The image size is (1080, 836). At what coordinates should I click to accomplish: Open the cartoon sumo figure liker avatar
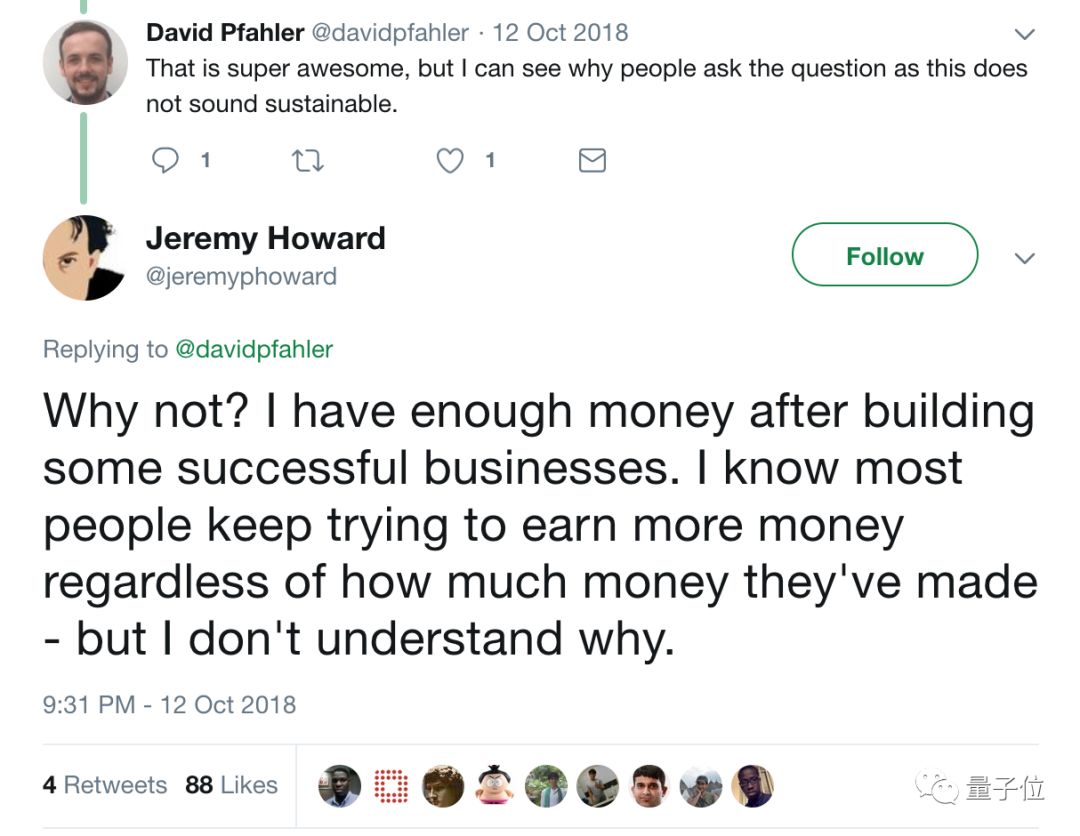(494, 786)
